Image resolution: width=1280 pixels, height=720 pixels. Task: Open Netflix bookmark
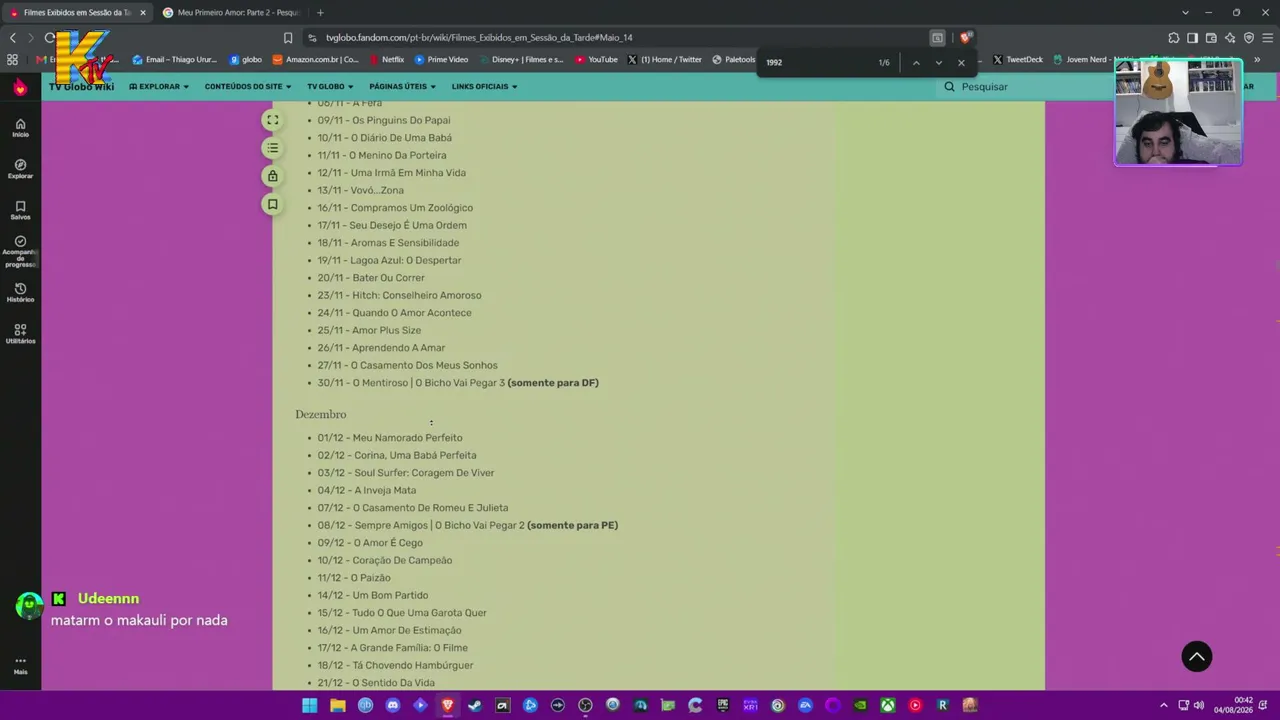[386, 60]
